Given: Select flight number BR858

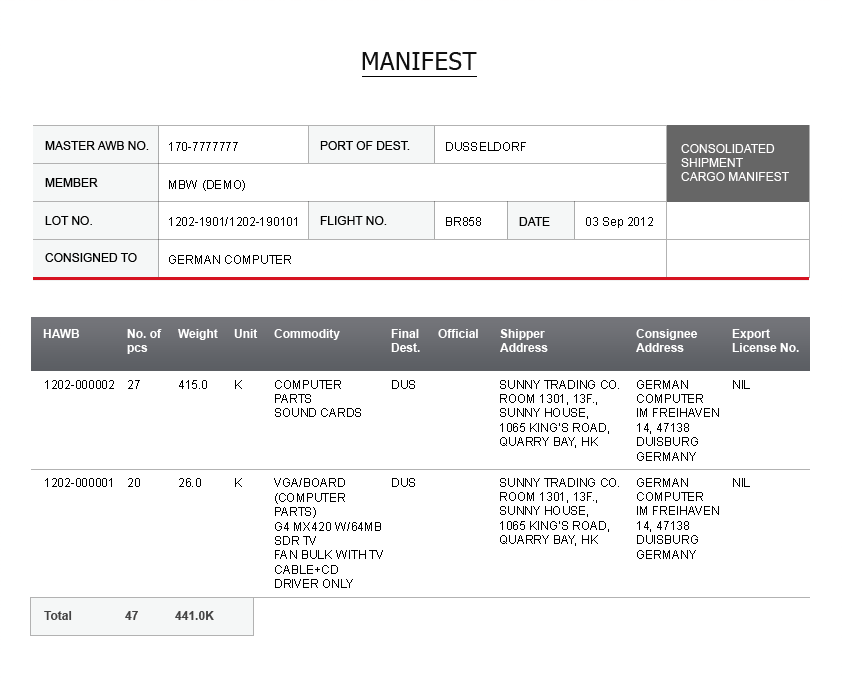Looking at the screenshot, I should [x=463, y=222].
